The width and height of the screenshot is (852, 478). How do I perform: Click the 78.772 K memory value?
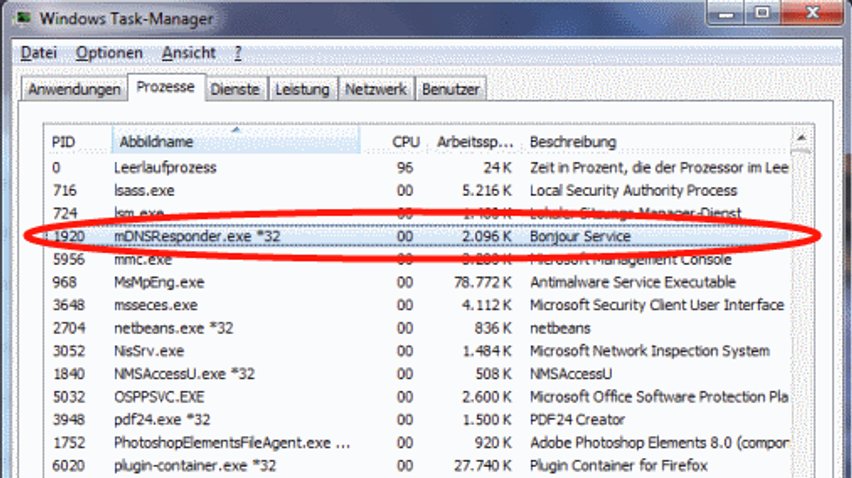tap(483, 282)
